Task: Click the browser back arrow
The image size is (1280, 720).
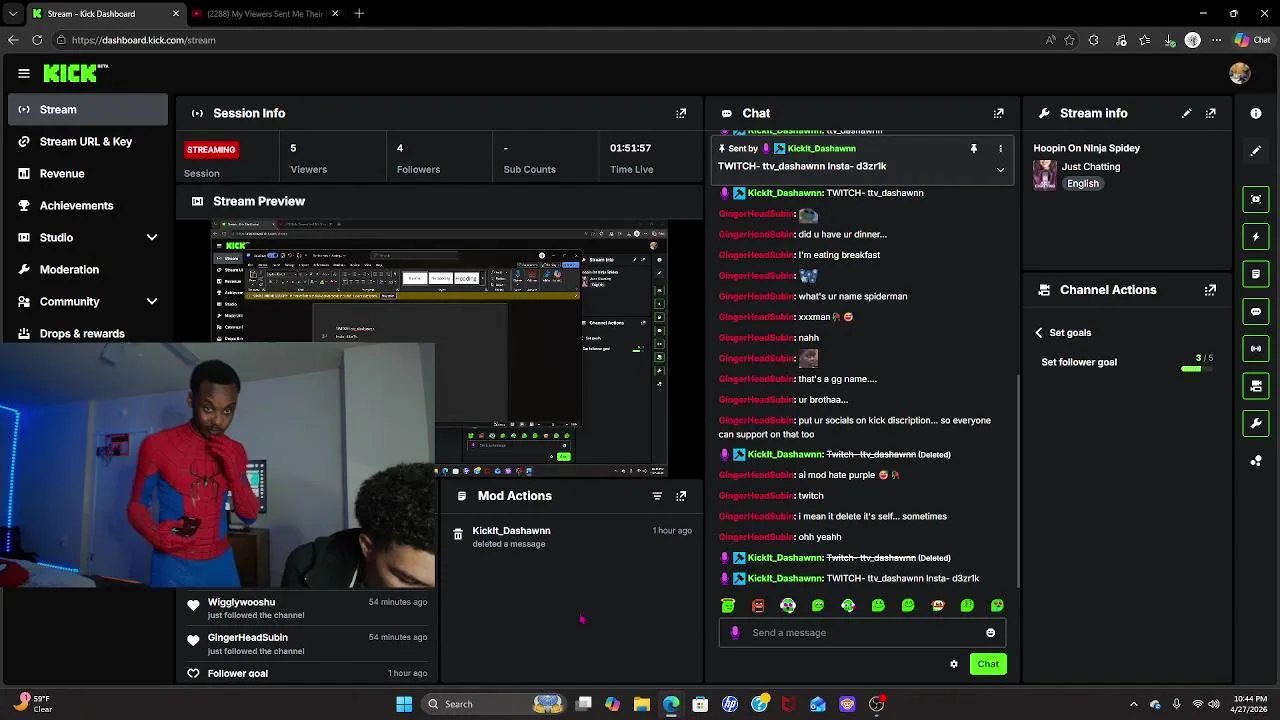Action: pyautogui.click(x=12, y=40)
